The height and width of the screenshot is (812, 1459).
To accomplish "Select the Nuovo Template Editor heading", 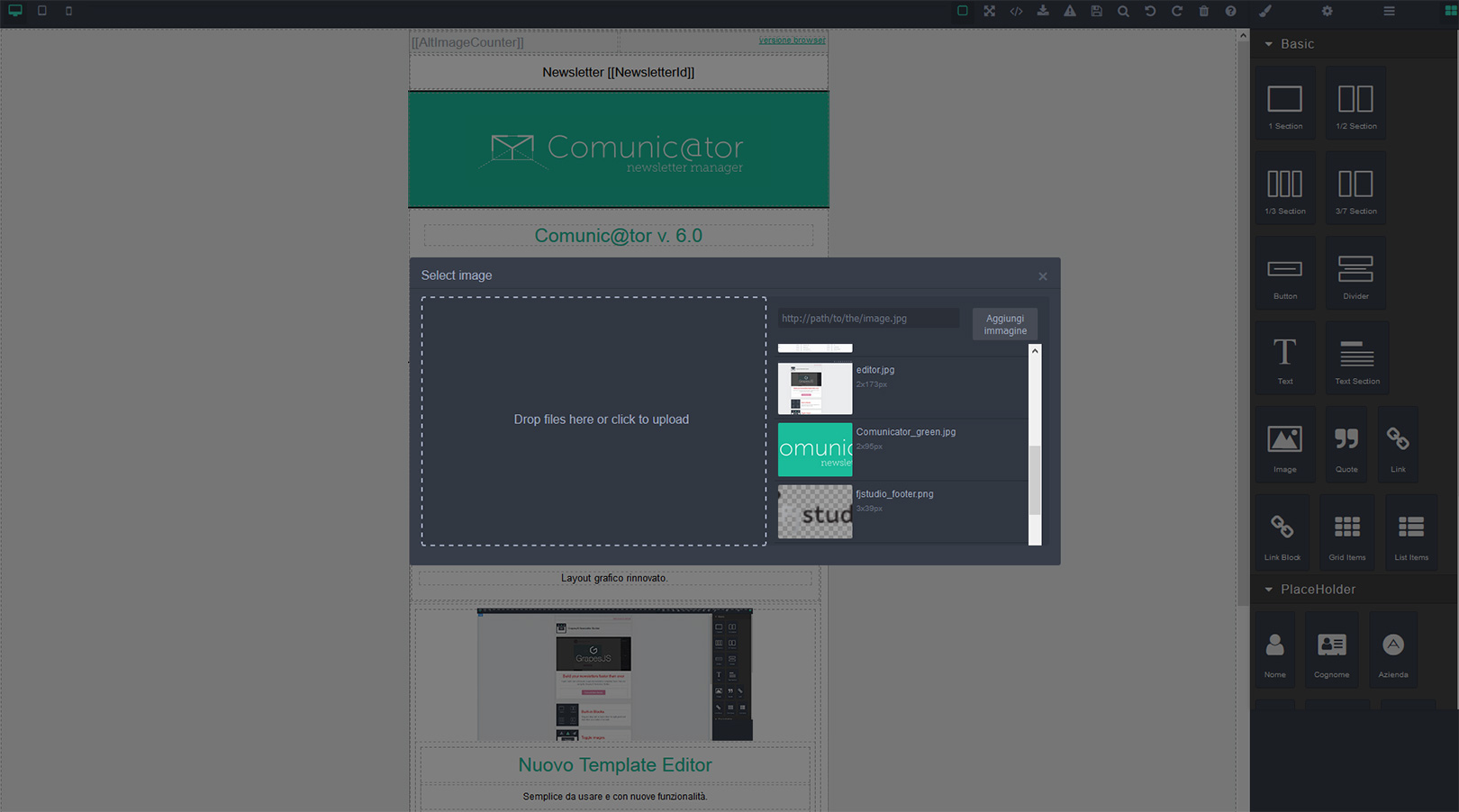I will pos(615,765).
